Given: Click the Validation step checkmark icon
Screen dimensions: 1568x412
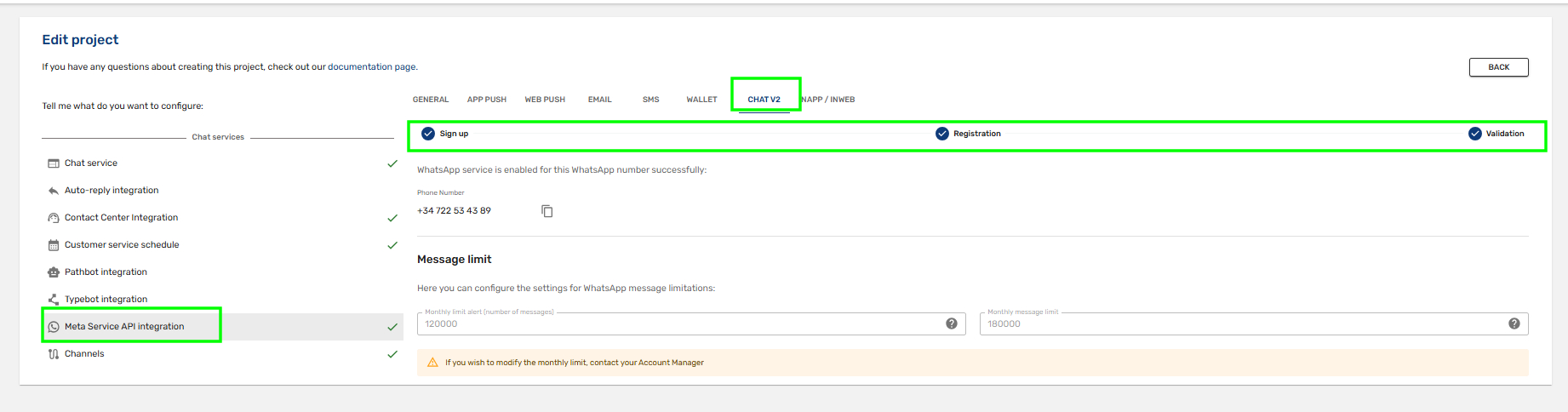Looking at the screenshot, I should click(x=1475, y=134).
